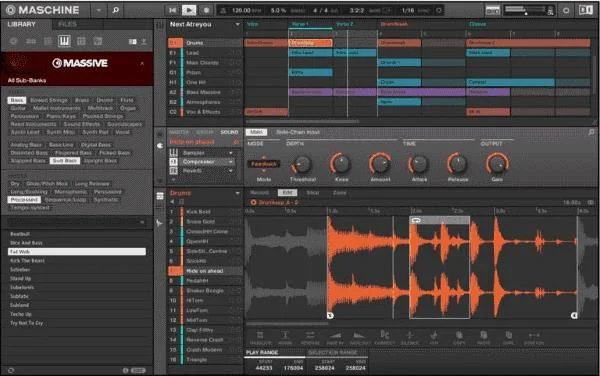Show the pad view icon beside Drums
The height and width of the screenshot is (376, 600).
160,196
